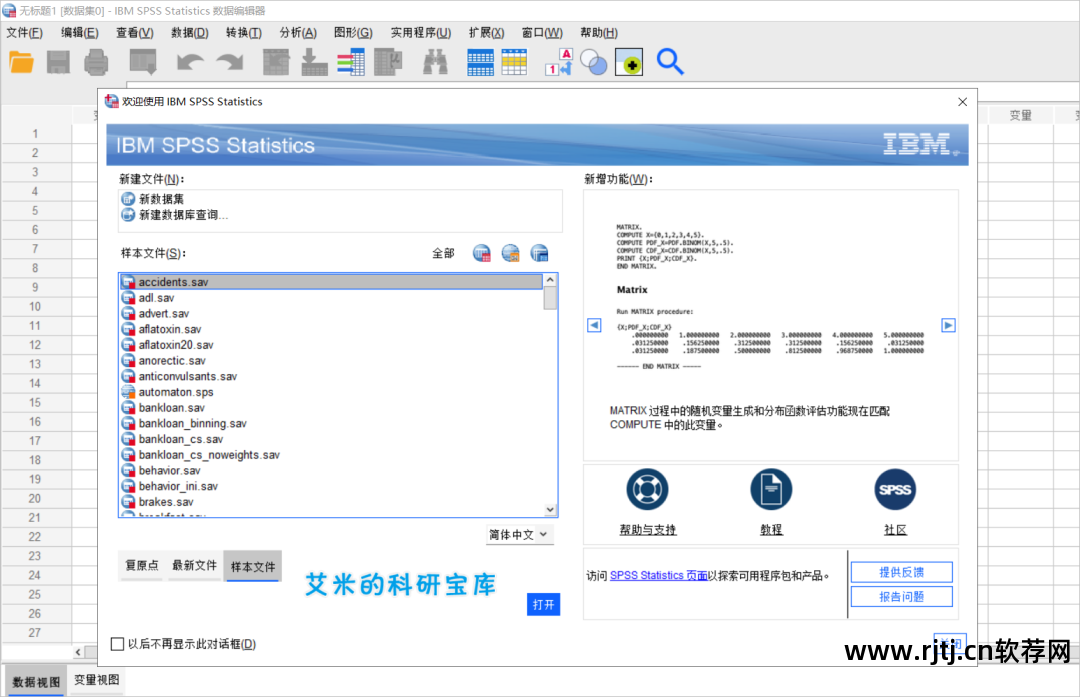The height and width of the screenshot is (697, 1080).
Task: Click row 5 header in data grid
Action: click(x=35, y=211)
